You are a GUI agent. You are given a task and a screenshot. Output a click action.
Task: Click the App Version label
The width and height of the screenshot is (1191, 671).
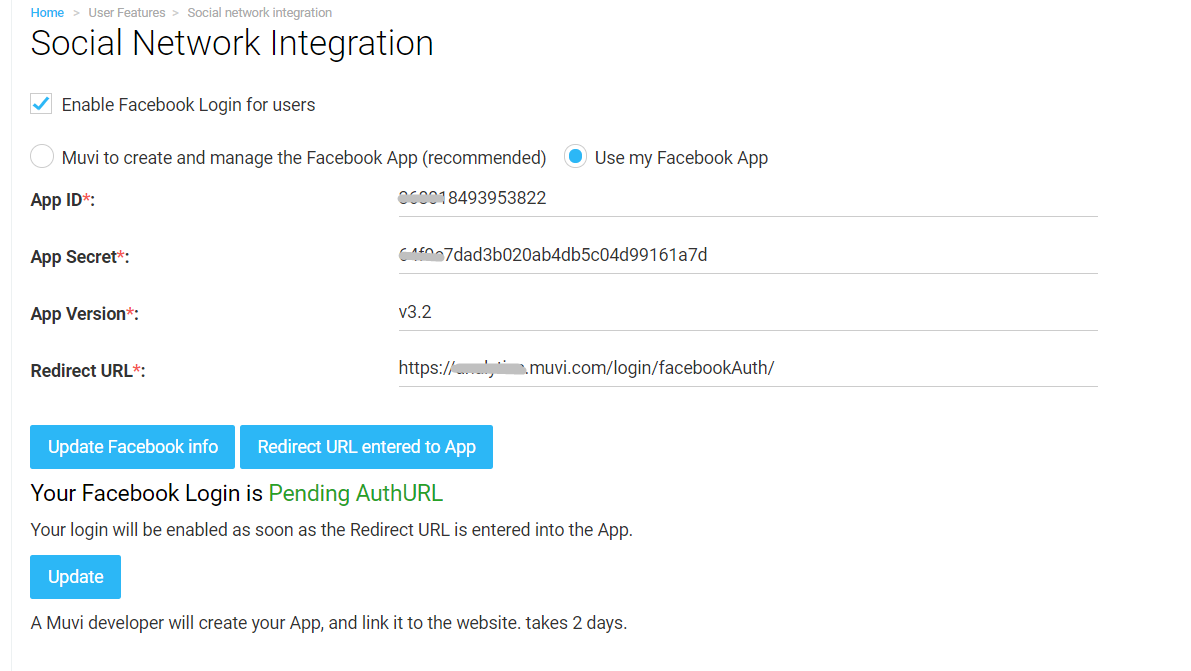tap(84, 314)
